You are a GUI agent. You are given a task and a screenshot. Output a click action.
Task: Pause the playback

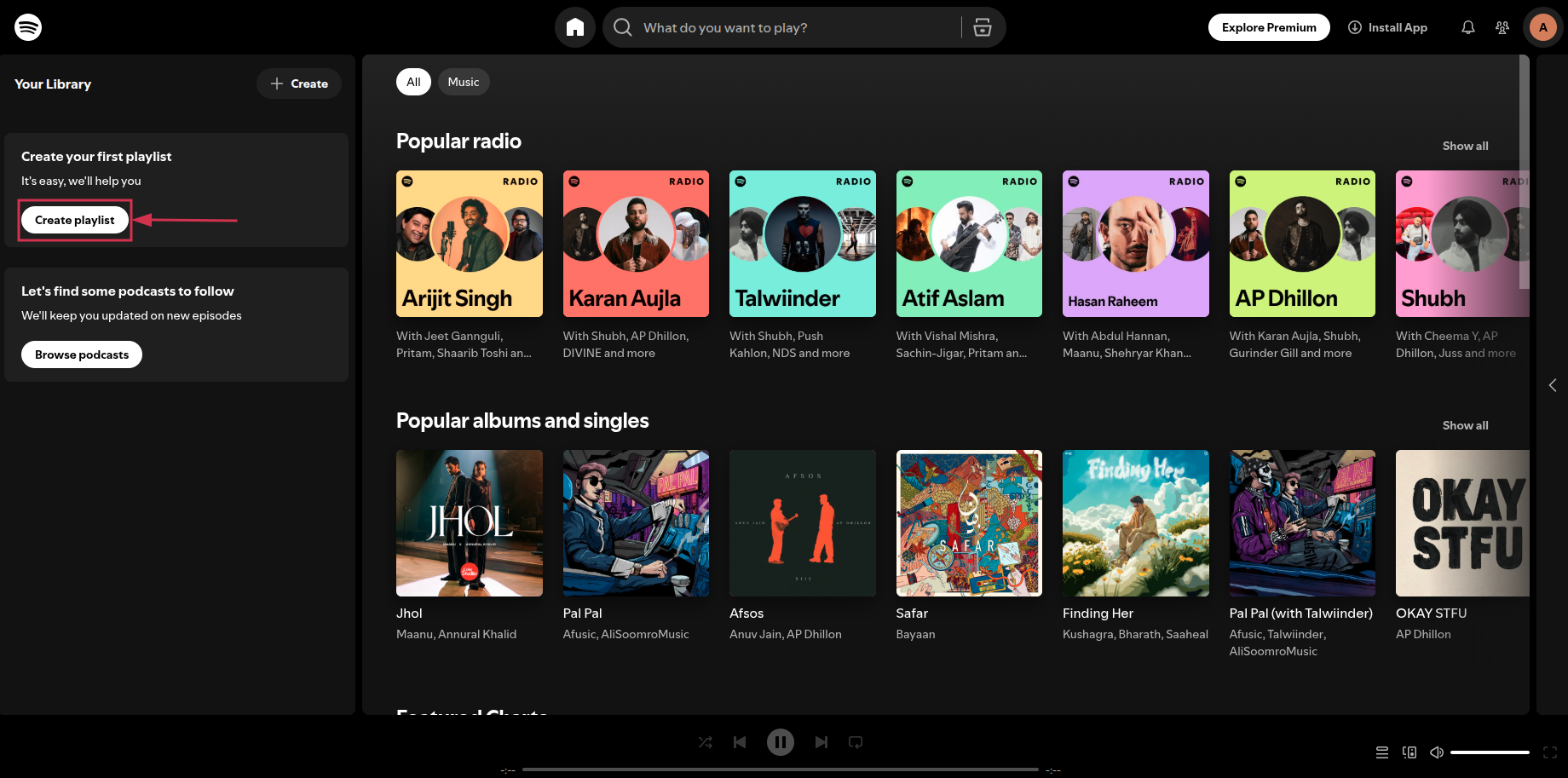[x=781, y=742]
